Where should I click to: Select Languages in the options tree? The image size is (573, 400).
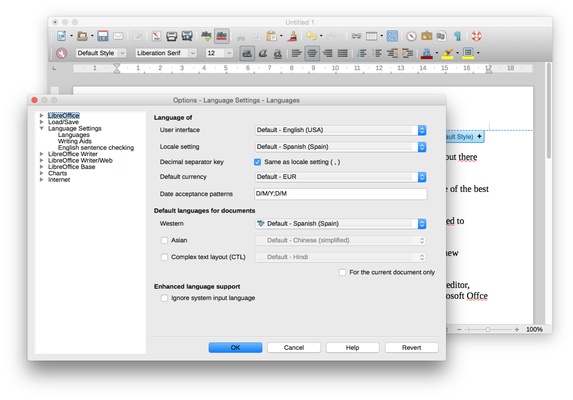point(73,135)
